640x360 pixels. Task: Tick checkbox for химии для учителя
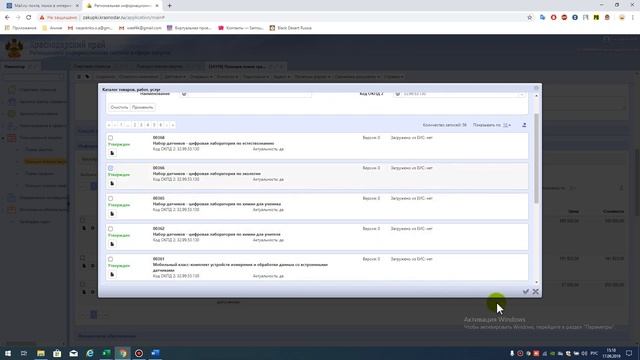[x=110, y=229]
